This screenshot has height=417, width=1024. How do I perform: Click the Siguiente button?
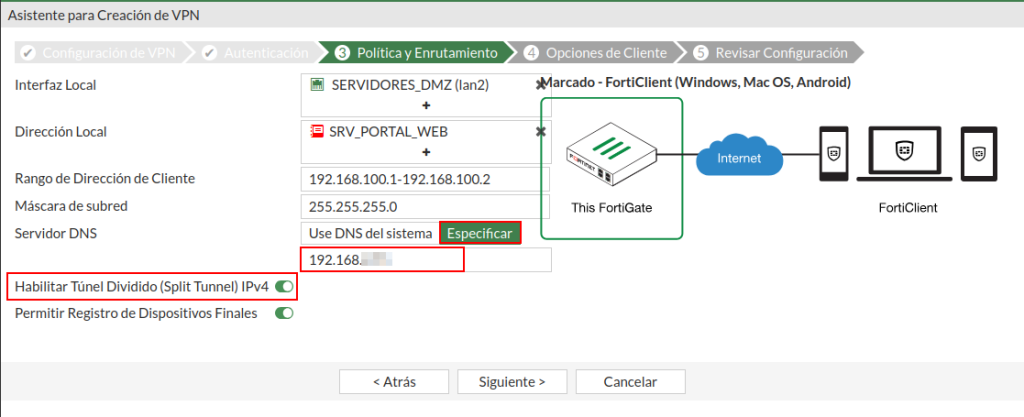512,381
